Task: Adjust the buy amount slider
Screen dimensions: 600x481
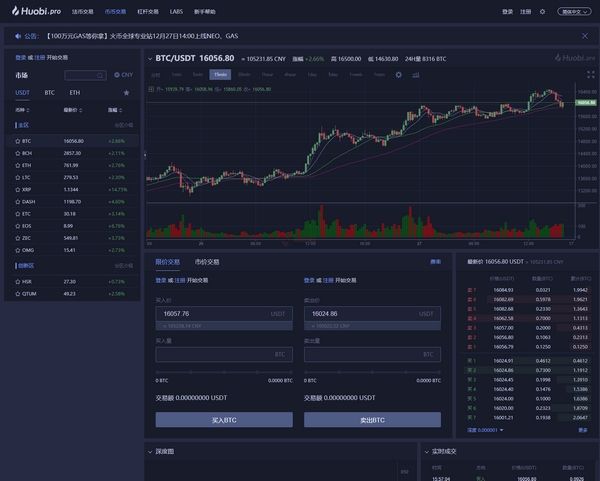Action: pyautogui.click(x=224, y=372)
